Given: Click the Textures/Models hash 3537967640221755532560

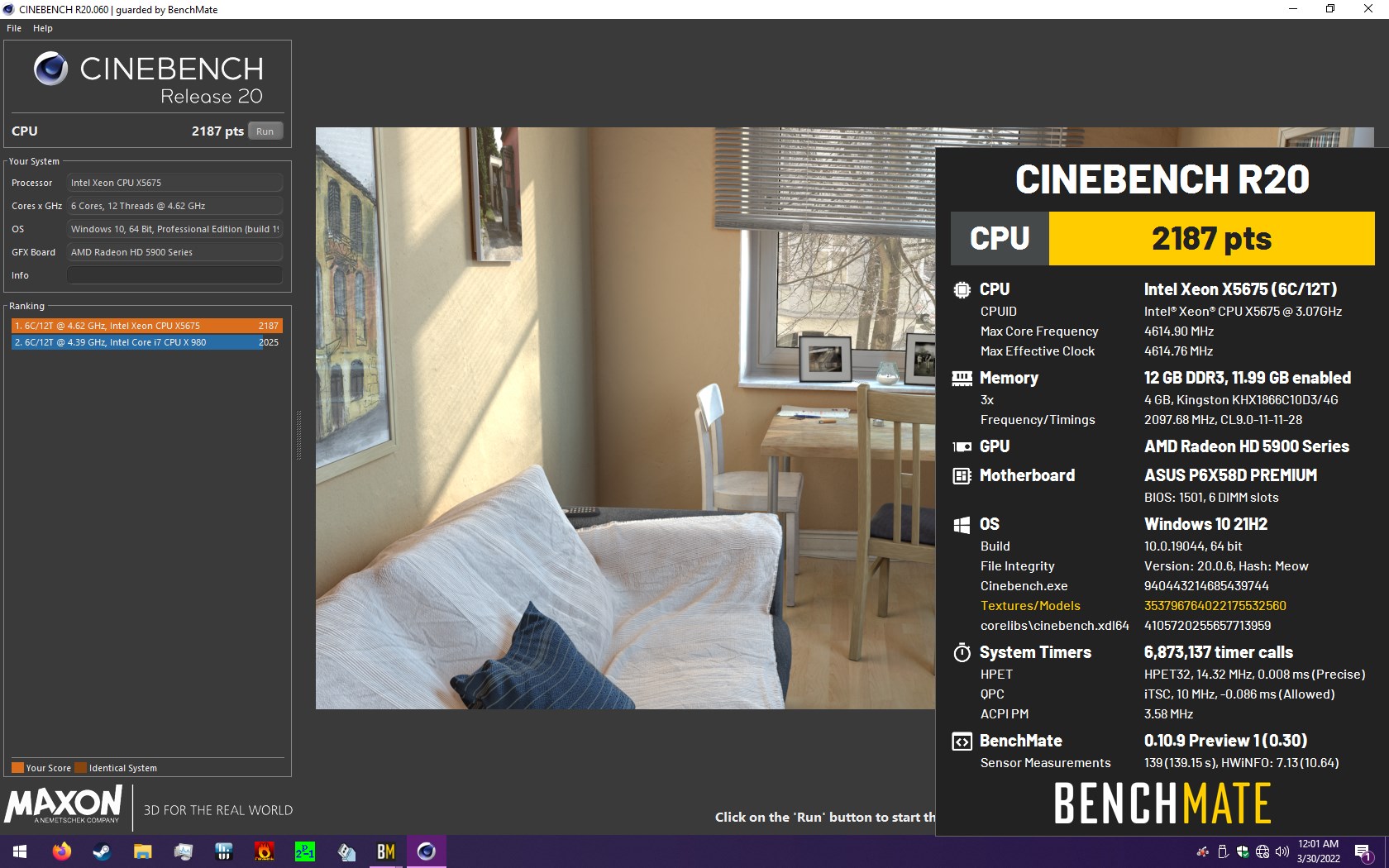Looking at the screenshot, I should coord(1215,606).
